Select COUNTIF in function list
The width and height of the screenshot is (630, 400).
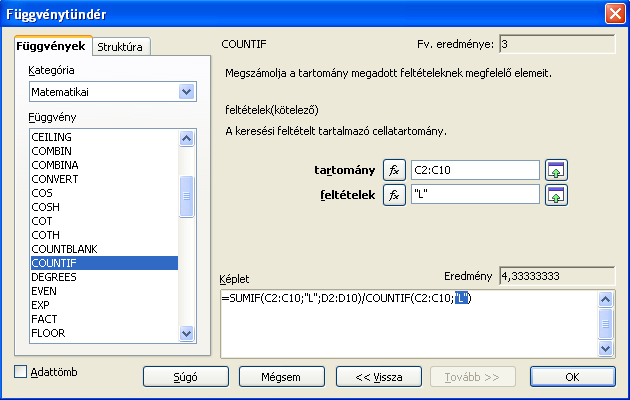[104, 263]
